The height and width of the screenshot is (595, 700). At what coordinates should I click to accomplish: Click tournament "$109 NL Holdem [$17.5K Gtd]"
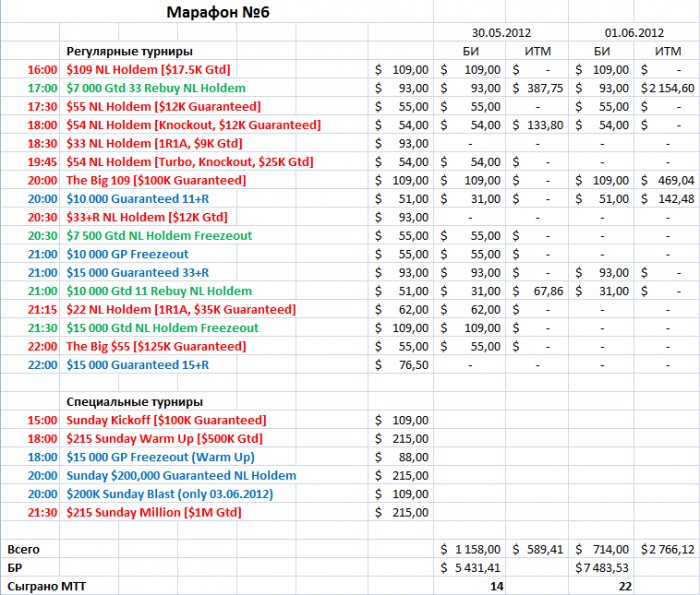point(148,70)
